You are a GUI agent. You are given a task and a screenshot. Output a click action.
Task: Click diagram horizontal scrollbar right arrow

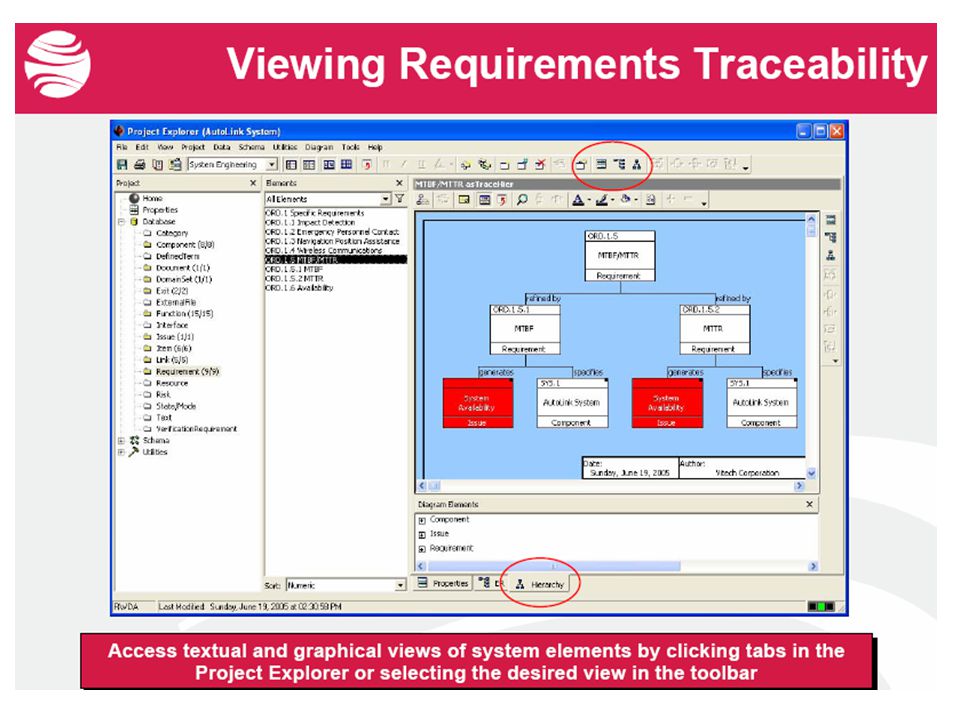[x=799, y=486]
